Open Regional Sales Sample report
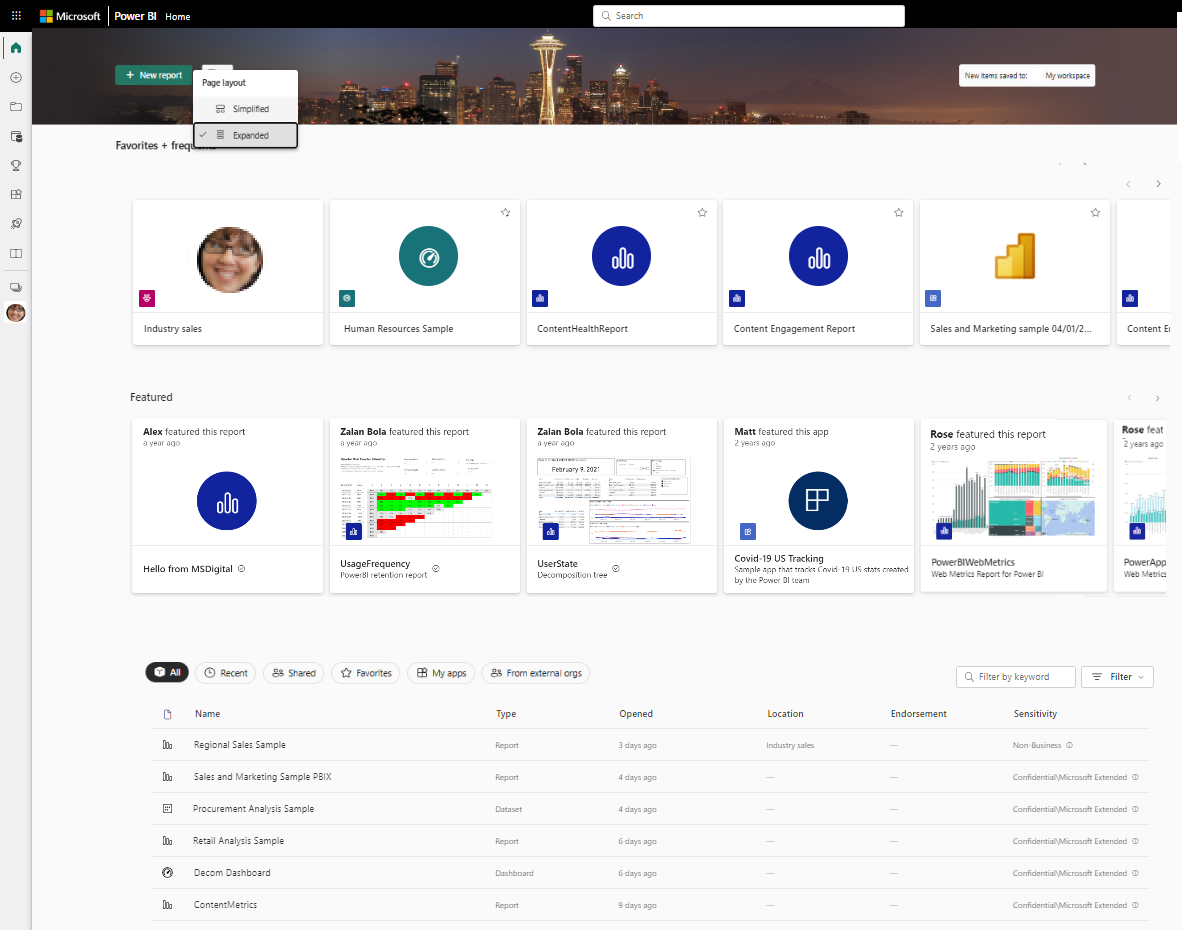The width and height of the screenshot is (1182, 930). pos(240,745)
